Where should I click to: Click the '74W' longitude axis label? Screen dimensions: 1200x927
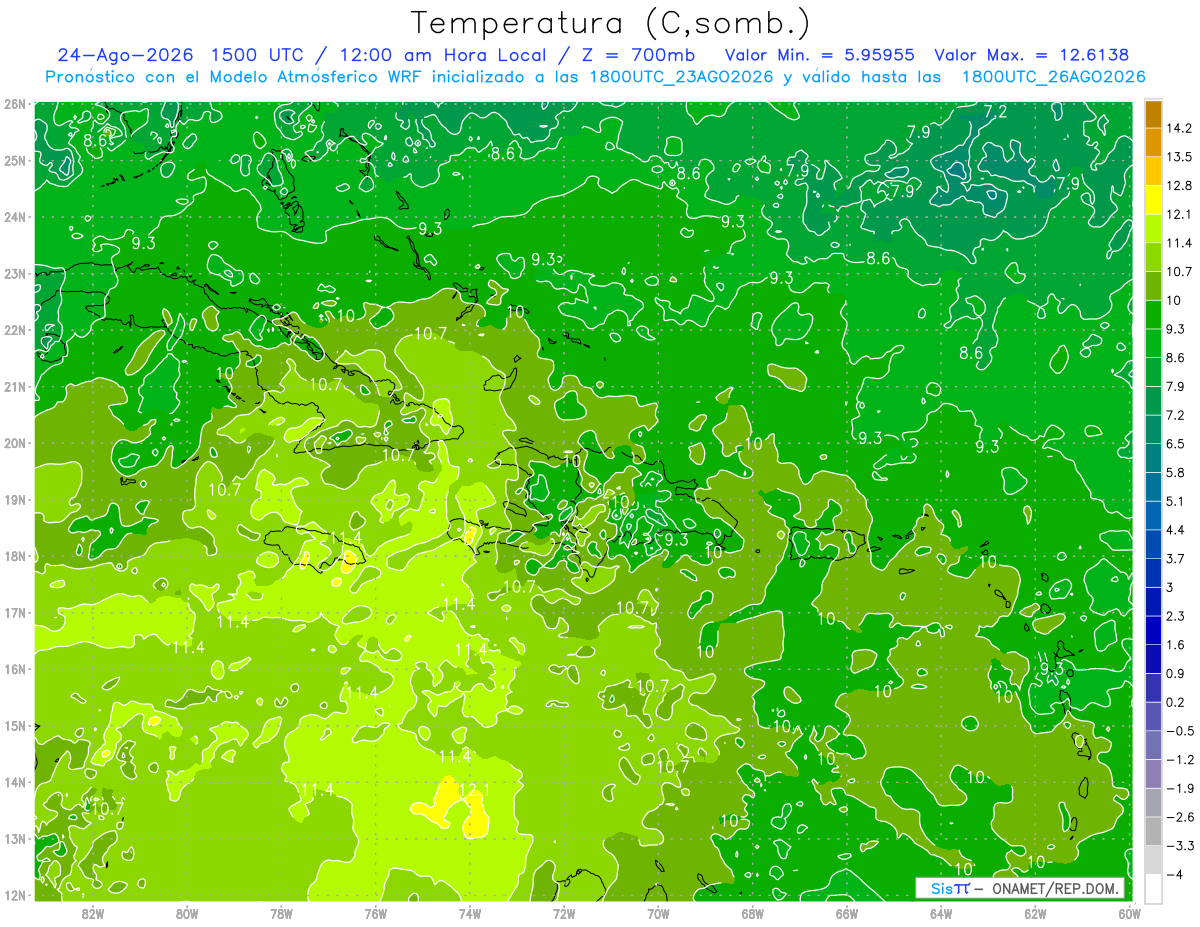coord(470,913)
